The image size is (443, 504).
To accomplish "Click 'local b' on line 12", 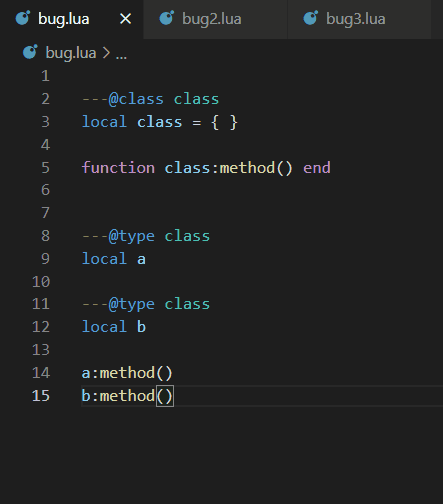I will pyautogui.click(x=114, y=327).
